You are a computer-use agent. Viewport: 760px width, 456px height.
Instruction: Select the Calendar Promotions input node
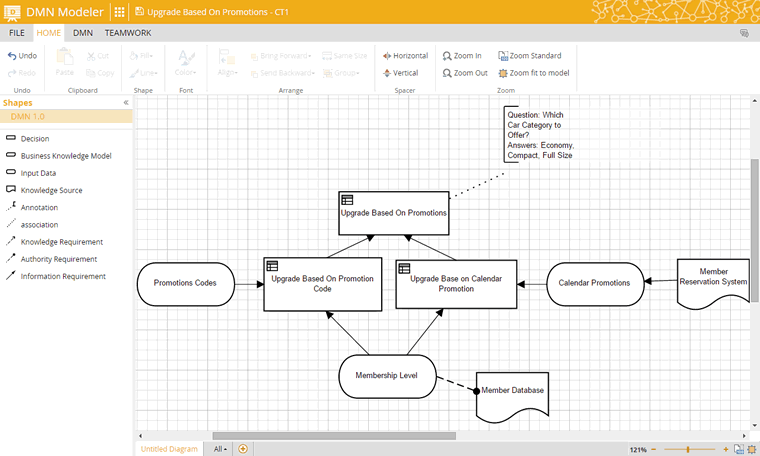[x=595, y=284]
